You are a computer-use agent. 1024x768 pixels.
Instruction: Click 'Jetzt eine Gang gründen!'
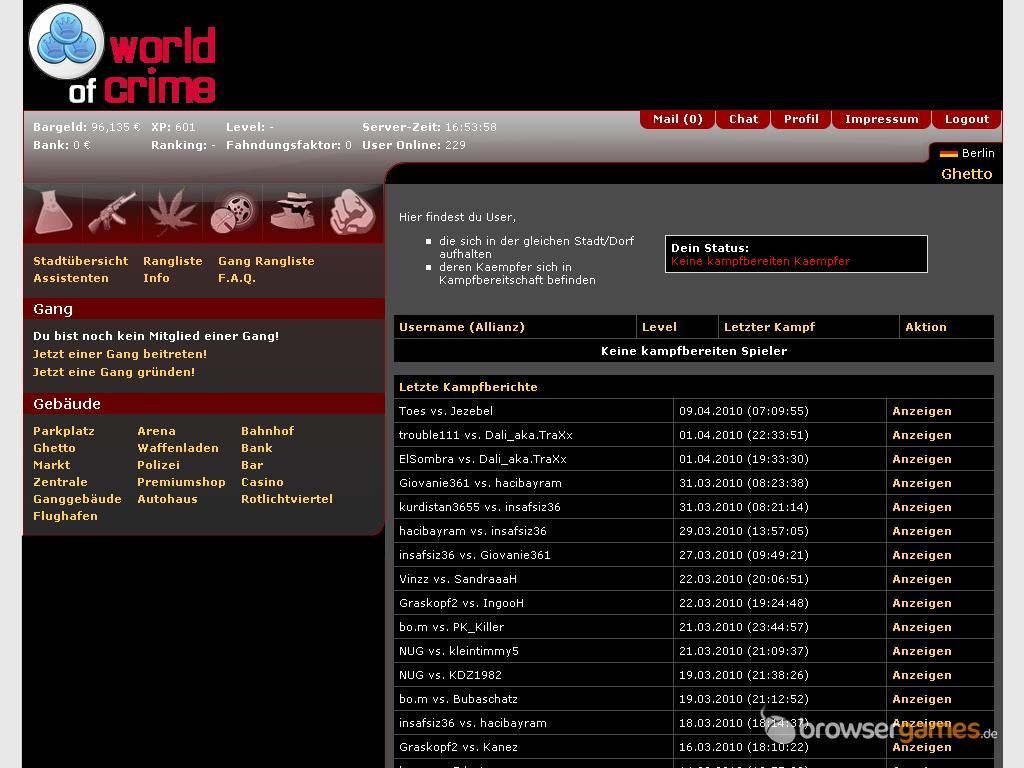coord(114,372)
